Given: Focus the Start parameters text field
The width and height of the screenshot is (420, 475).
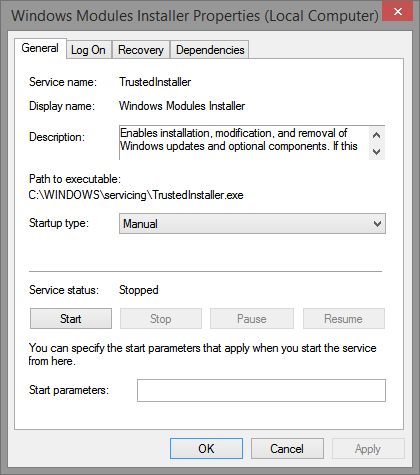Looking at the screenshot, I should (x=261, y=390).
